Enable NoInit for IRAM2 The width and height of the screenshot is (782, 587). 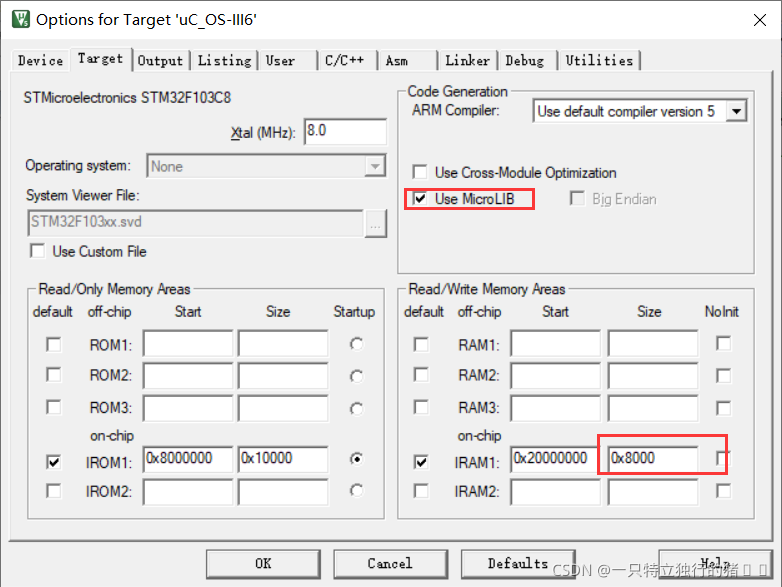723,491
